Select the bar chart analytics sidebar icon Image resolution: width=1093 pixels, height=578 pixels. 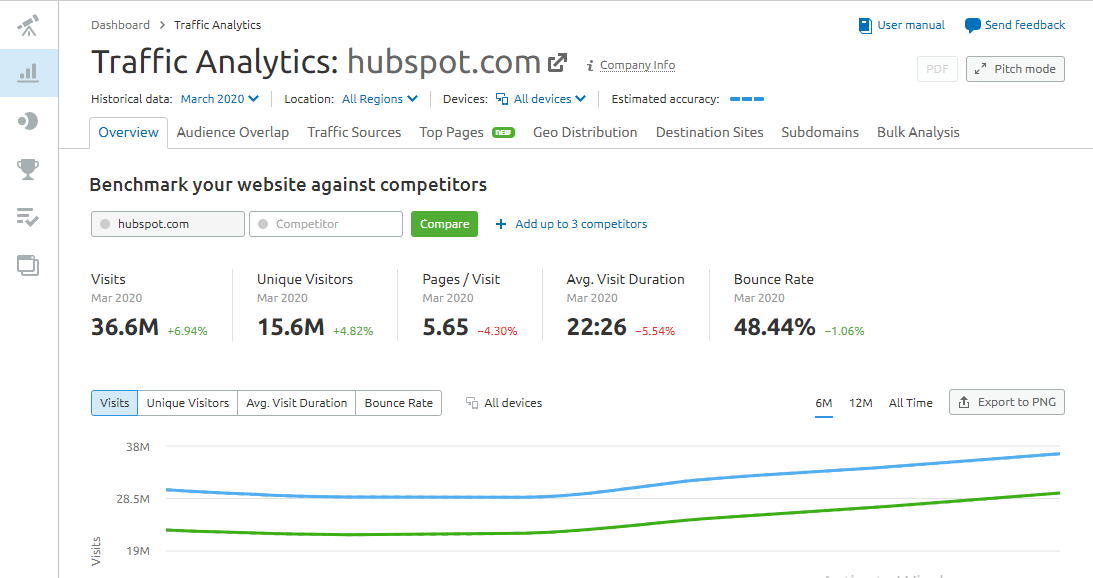pyautogui.click(x=28, y=73)
